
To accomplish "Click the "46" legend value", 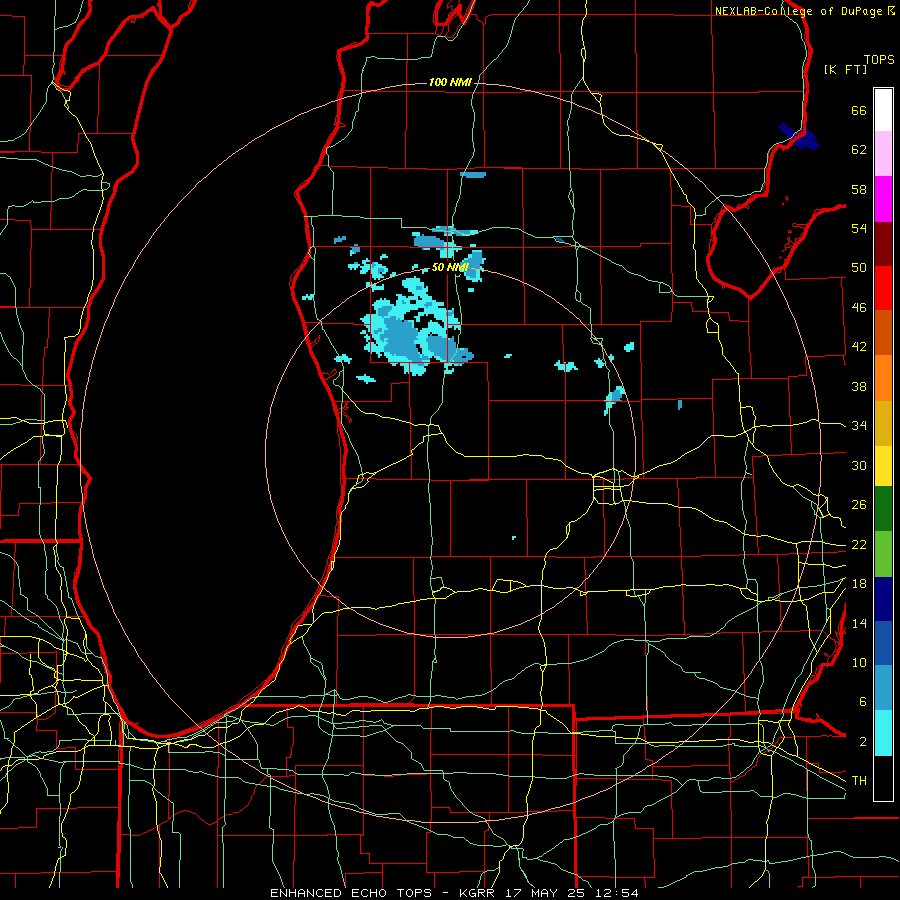I will (x=859, y=308).
